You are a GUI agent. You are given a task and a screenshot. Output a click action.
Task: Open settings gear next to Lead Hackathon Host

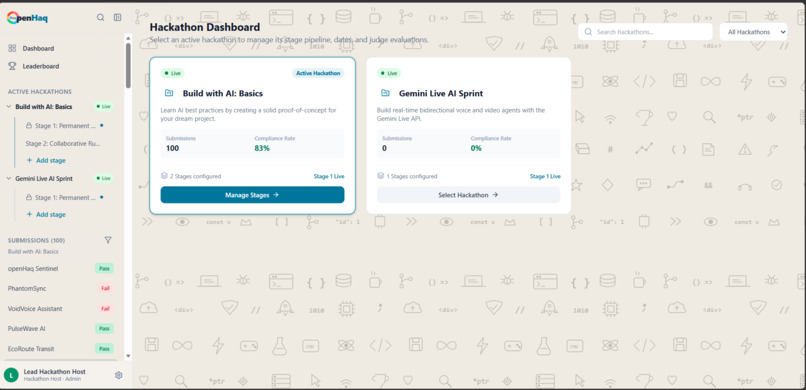118,375
